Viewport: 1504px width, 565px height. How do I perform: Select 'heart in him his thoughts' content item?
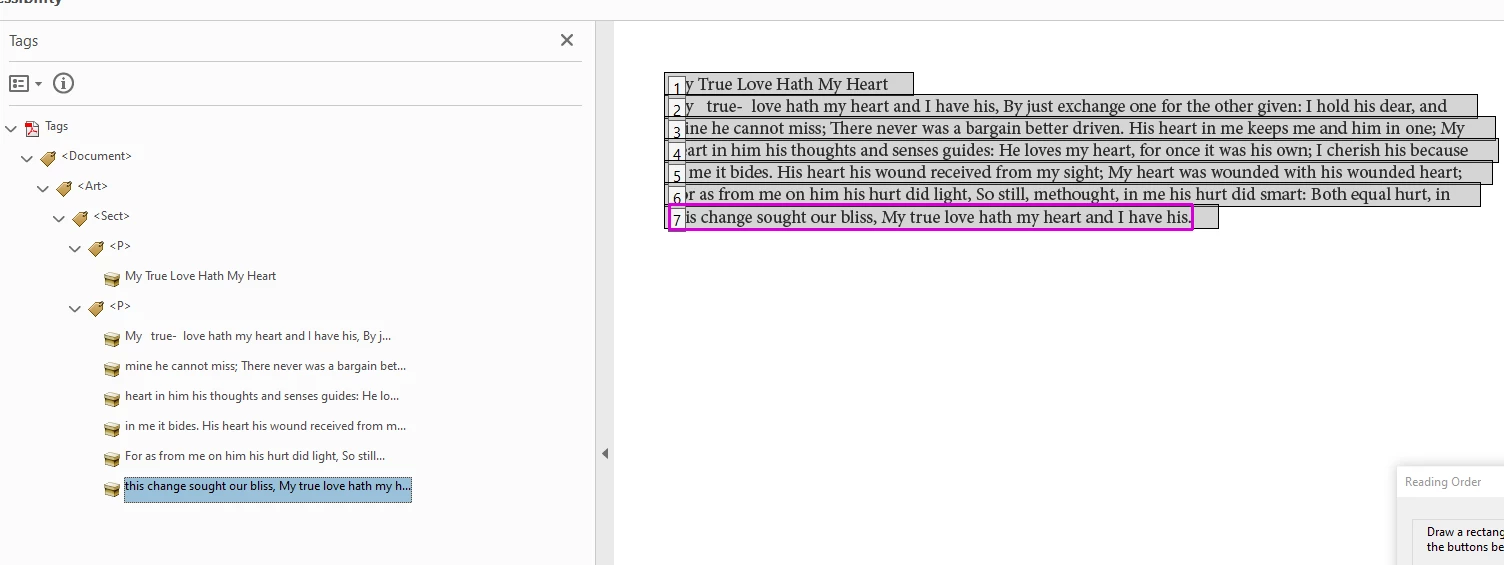click(x=262, y=396)
